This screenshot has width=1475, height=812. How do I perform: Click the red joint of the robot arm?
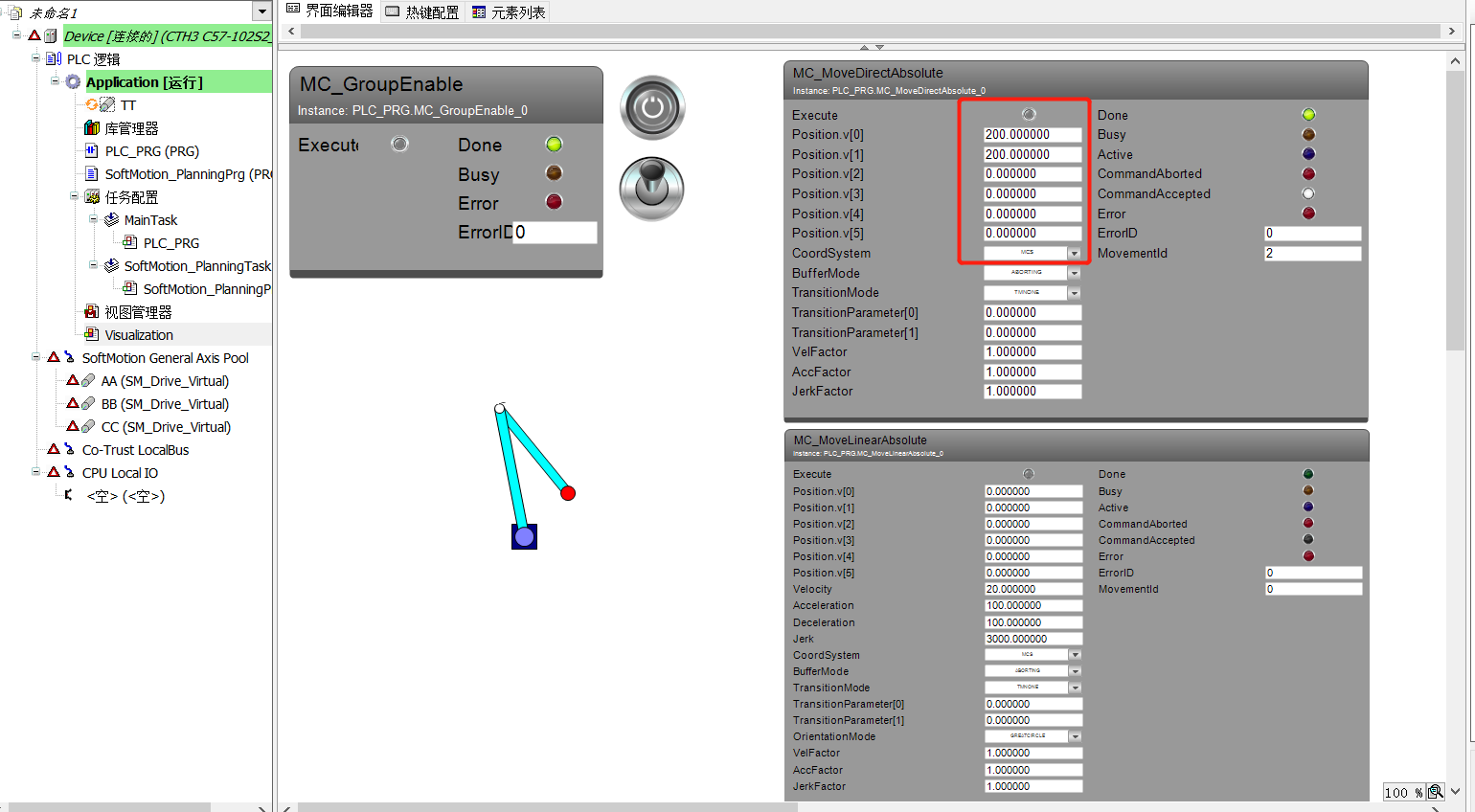[x=568, y=493]
